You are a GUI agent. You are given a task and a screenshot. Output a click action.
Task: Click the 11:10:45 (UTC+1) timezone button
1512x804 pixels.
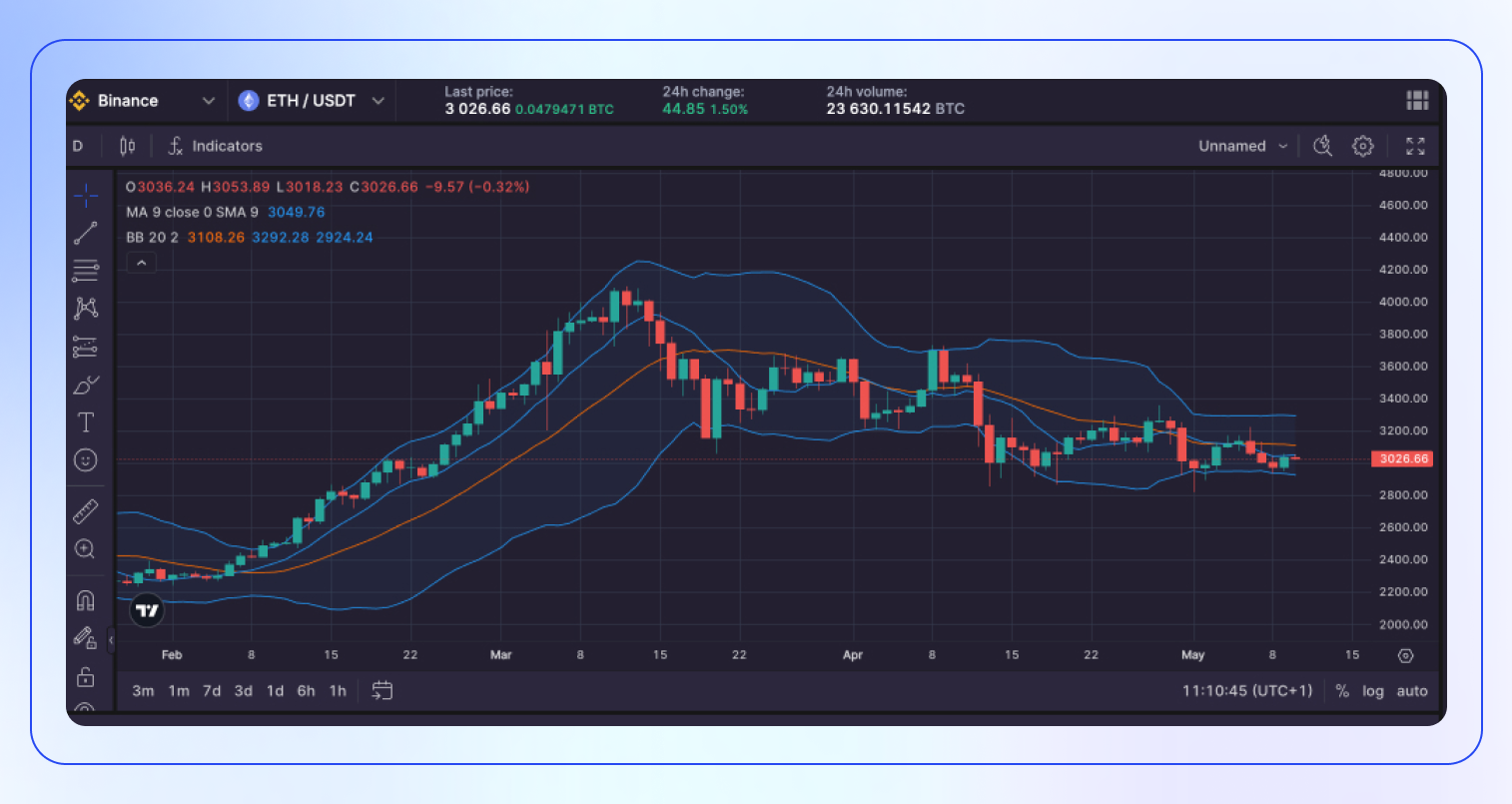(x=1247, y=691)
